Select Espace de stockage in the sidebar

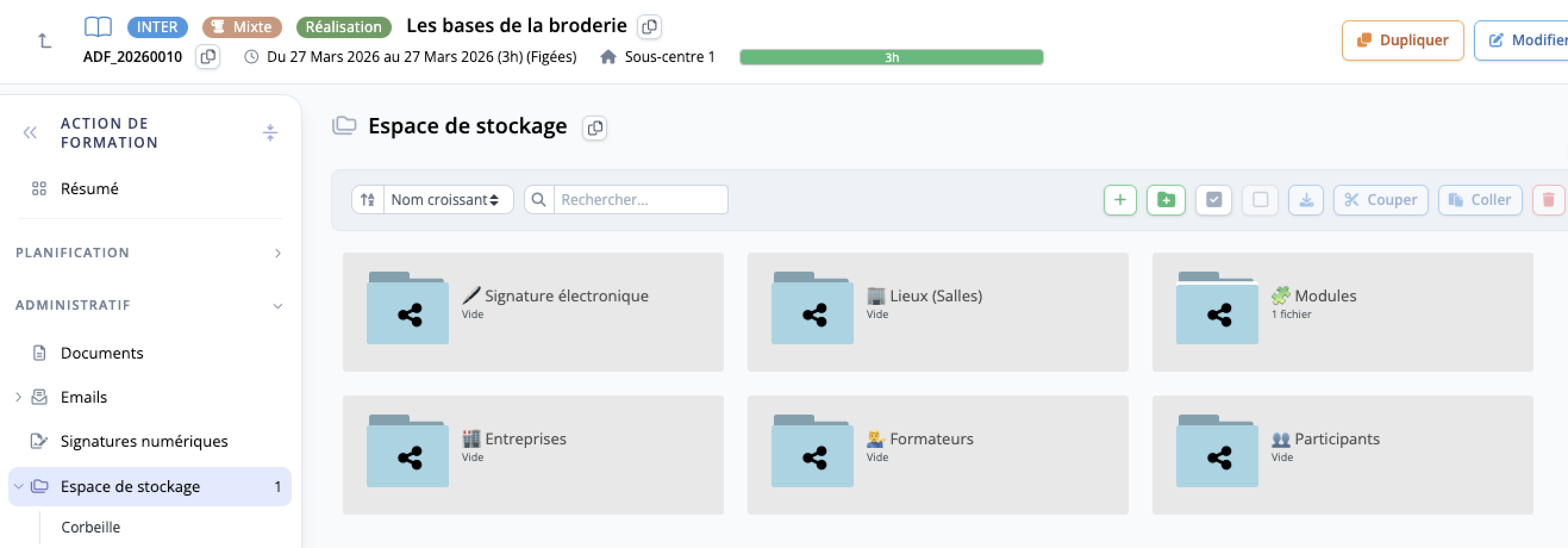(x=149, y=487)
